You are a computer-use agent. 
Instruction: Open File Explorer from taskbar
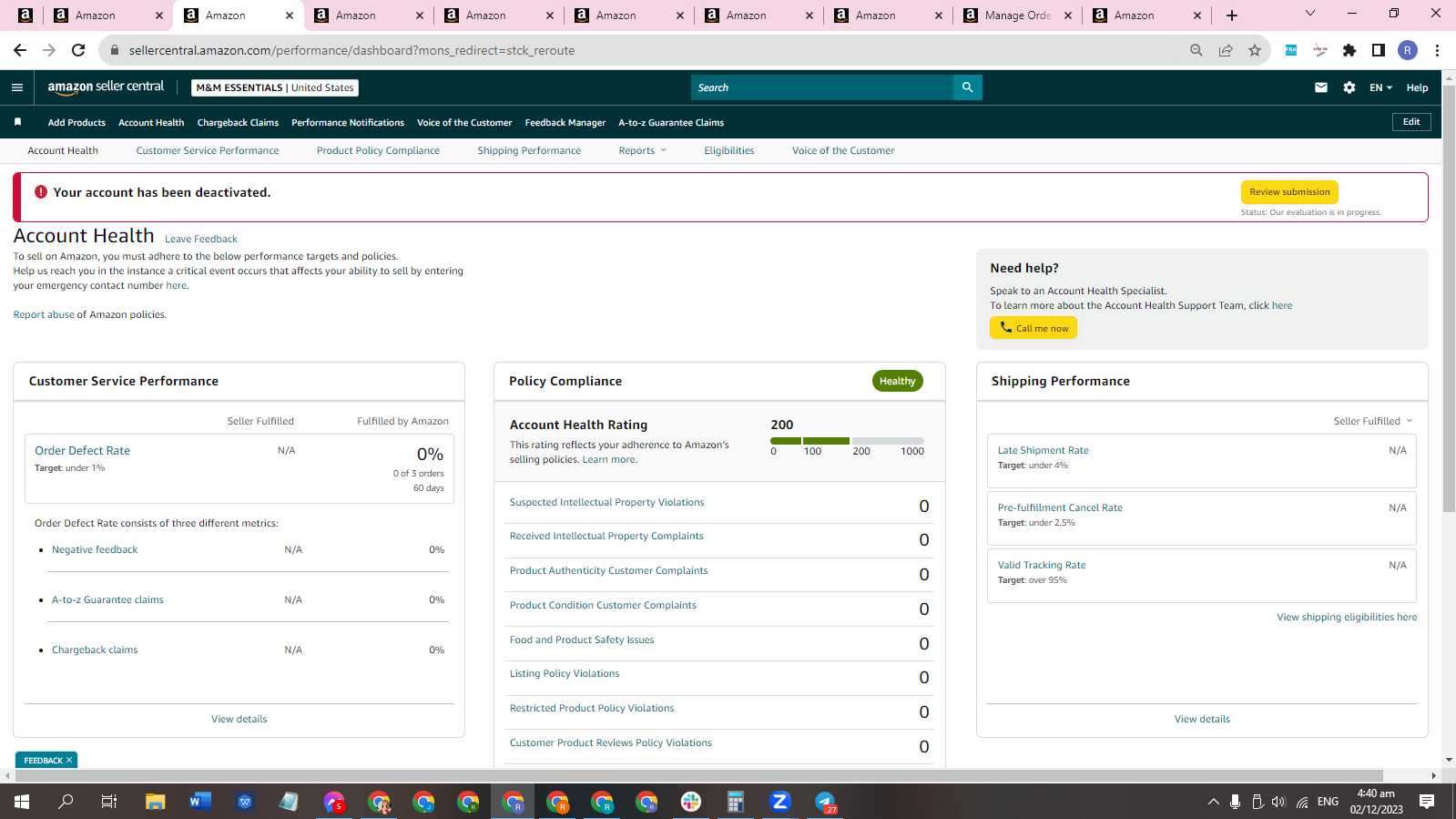point(155,802)
